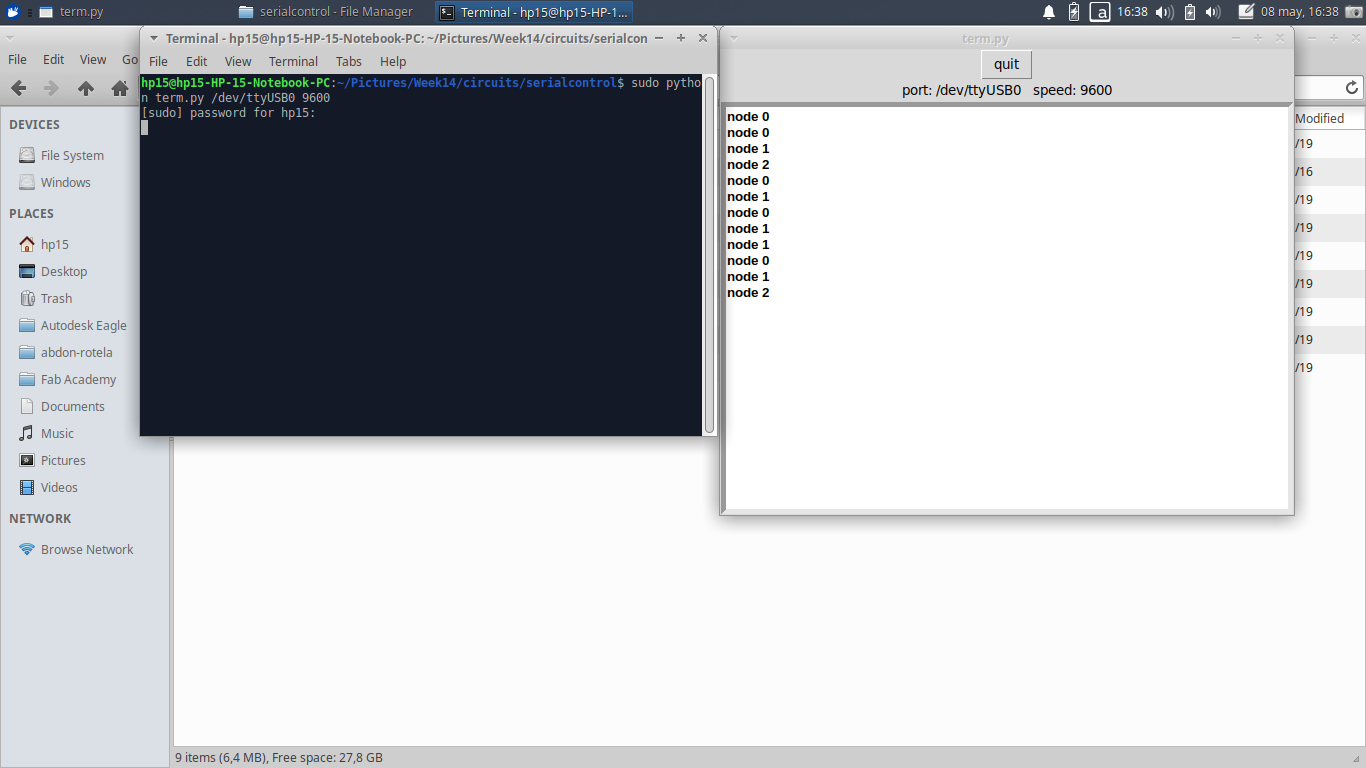Click the screenshot camera icon in the system tray

[1354, 12]
